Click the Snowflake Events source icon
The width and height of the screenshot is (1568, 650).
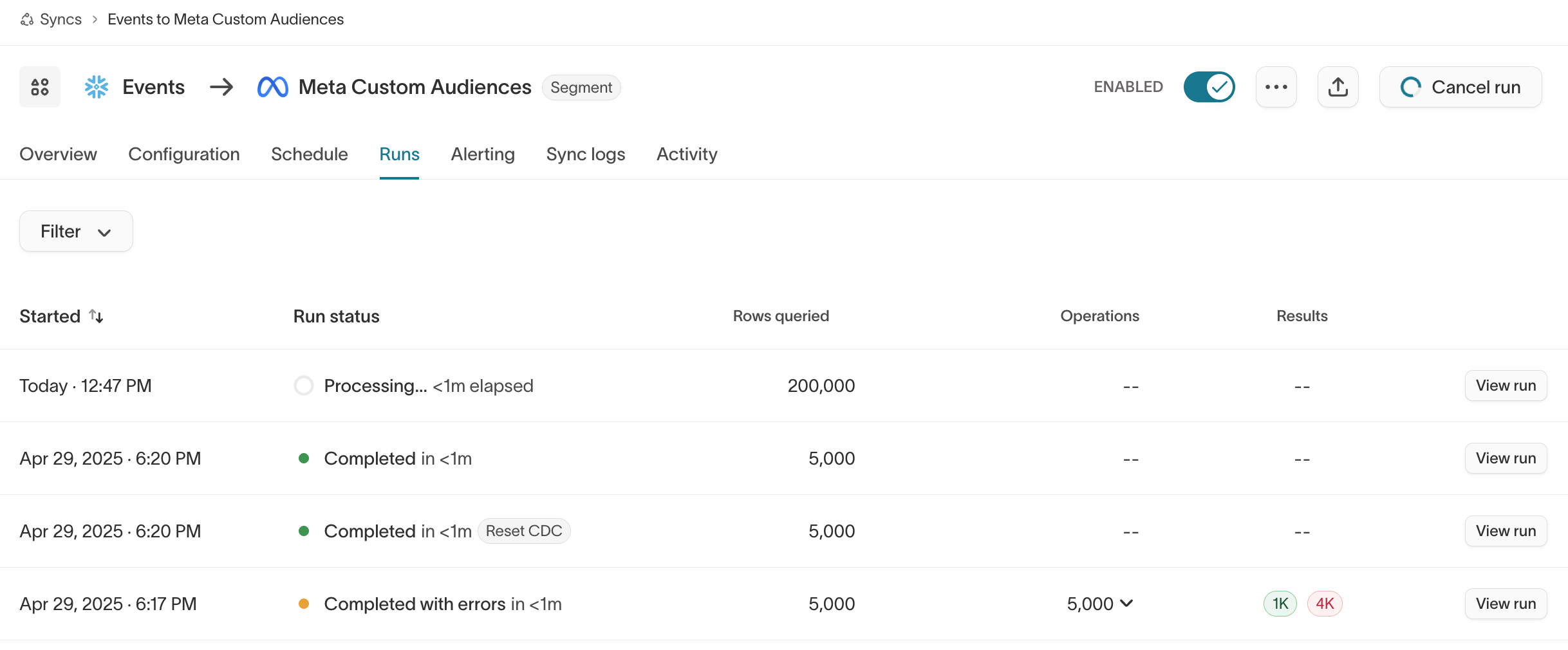(x=97, y=87)
